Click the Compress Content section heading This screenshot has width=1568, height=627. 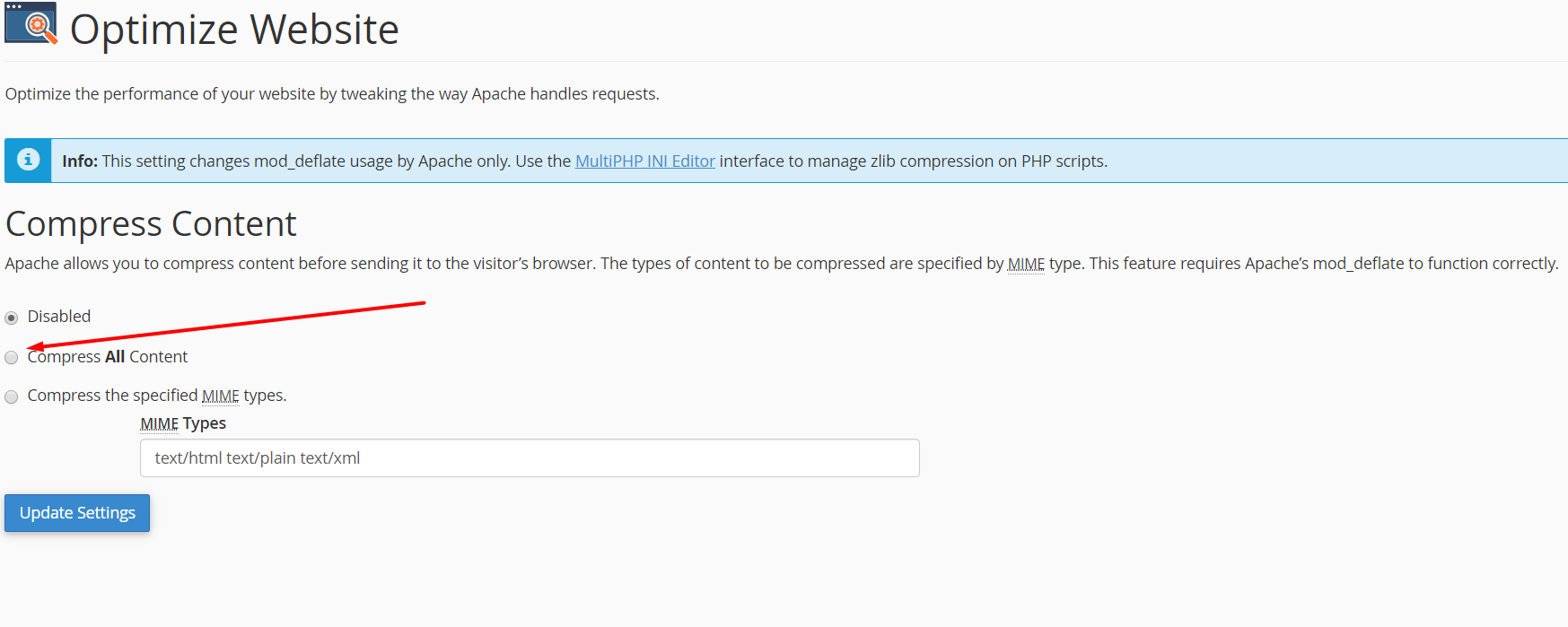[151, 223]
